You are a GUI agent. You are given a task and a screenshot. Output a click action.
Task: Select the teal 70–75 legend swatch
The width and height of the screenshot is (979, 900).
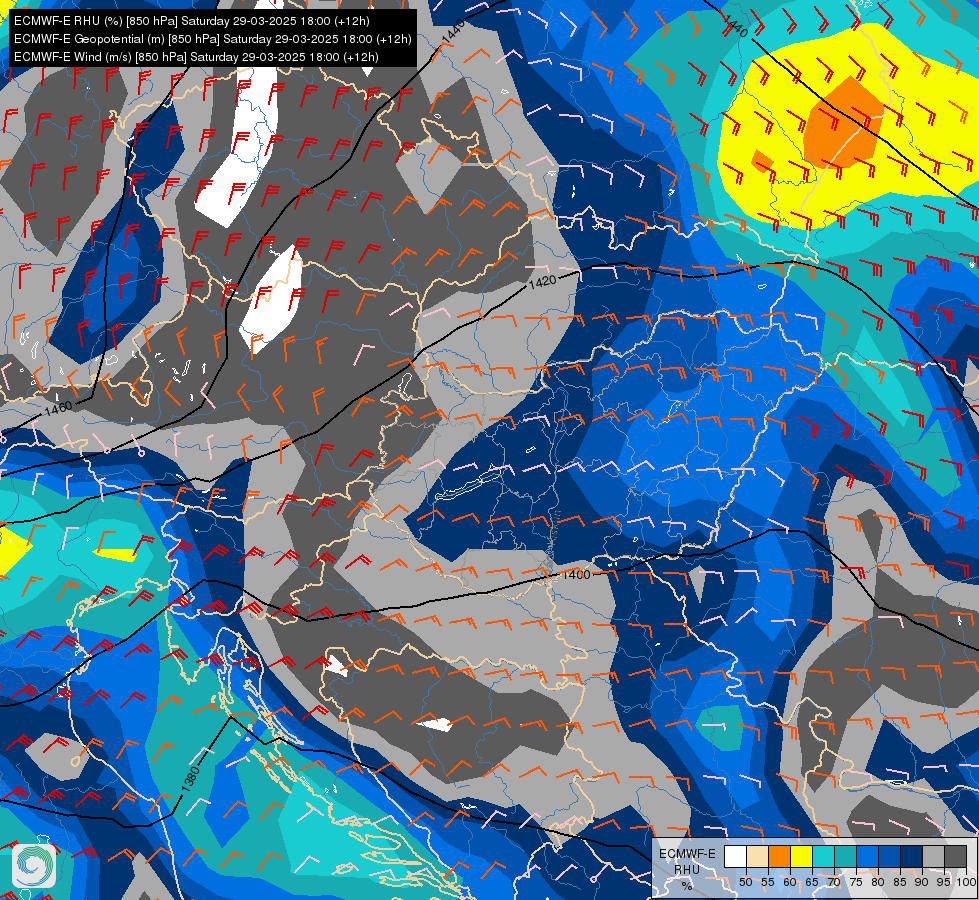(845, 856)
